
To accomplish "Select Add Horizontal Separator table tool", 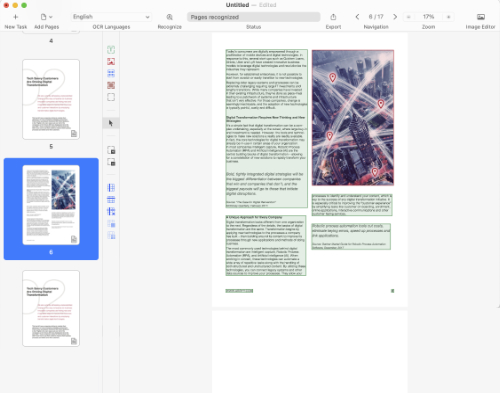I will tap(111, 200).
